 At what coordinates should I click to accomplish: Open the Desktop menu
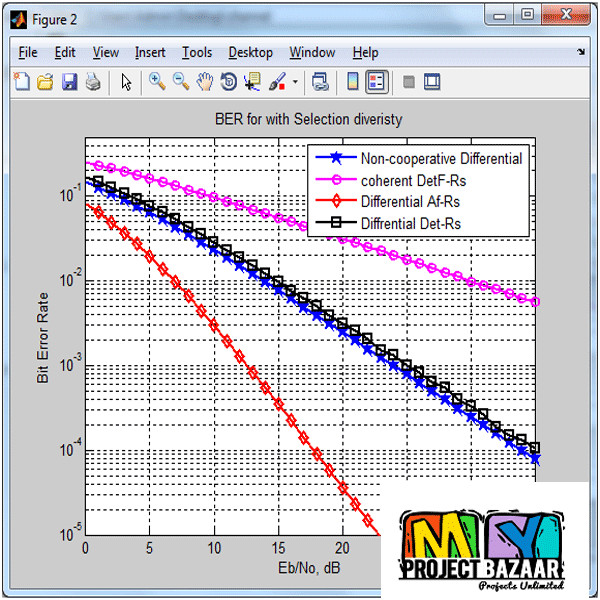pos(250,52)
